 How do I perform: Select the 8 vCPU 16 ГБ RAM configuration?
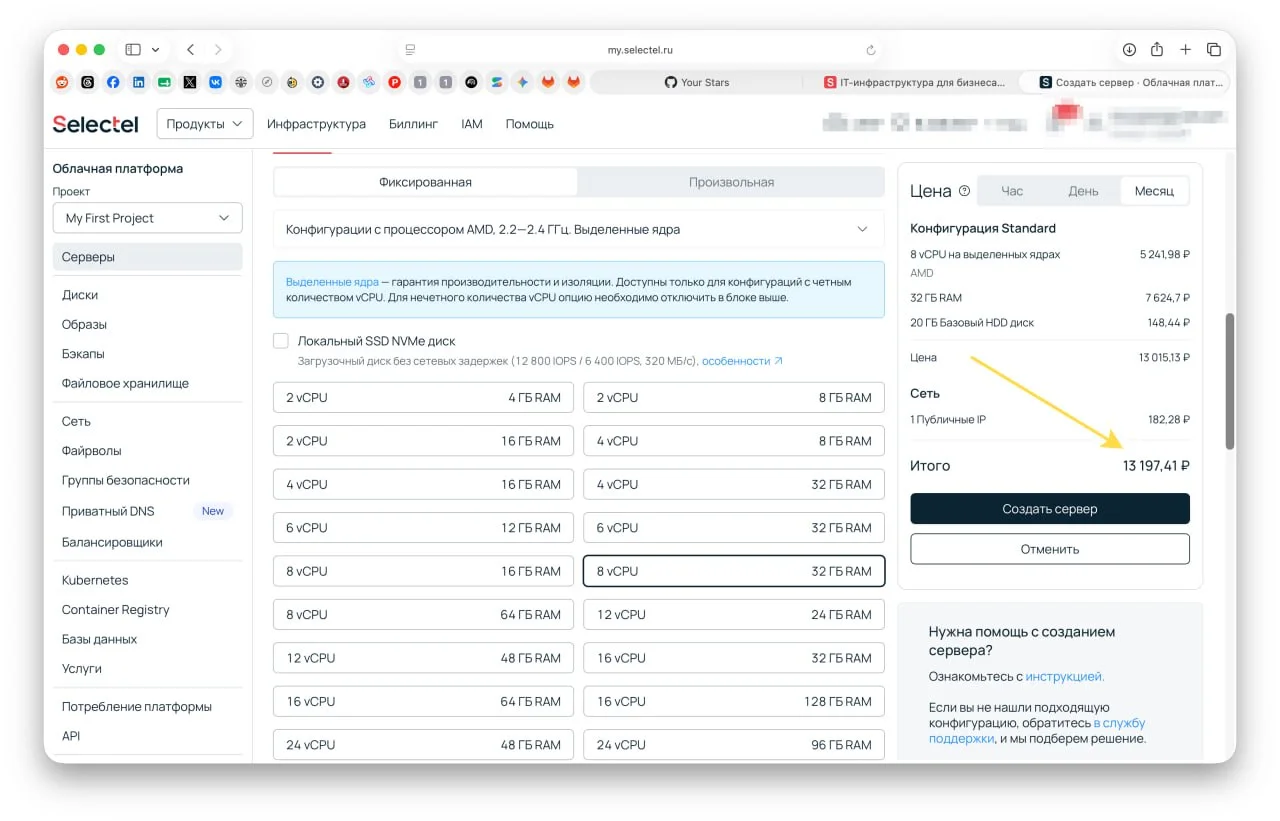(x=424, y=571)
